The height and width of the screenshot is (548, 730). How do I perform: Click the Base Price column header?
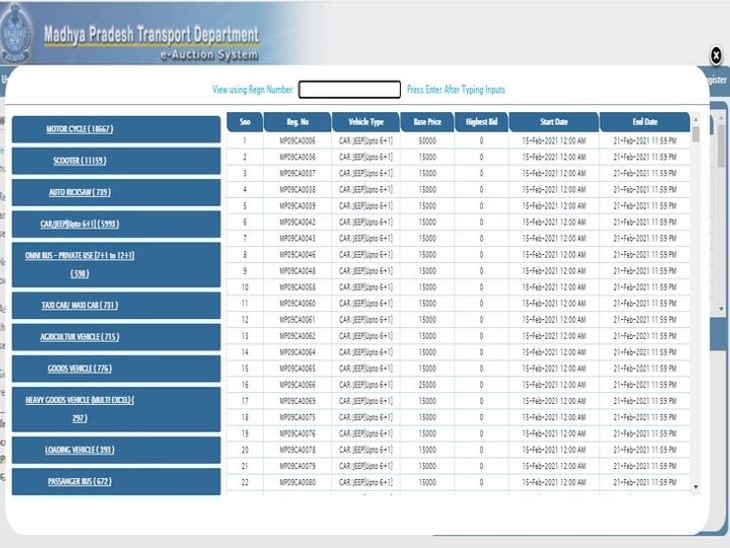[427, 122]
